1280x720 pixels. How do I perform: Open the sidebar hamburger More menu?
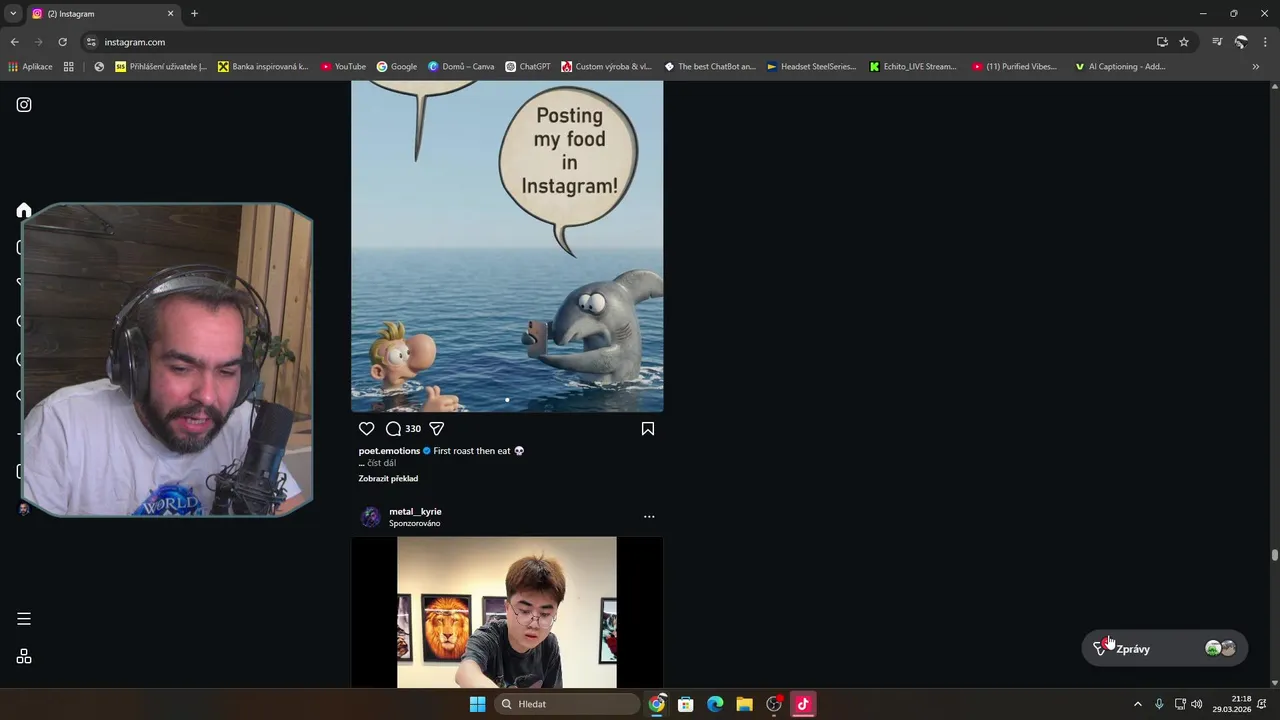pos(24,619)
